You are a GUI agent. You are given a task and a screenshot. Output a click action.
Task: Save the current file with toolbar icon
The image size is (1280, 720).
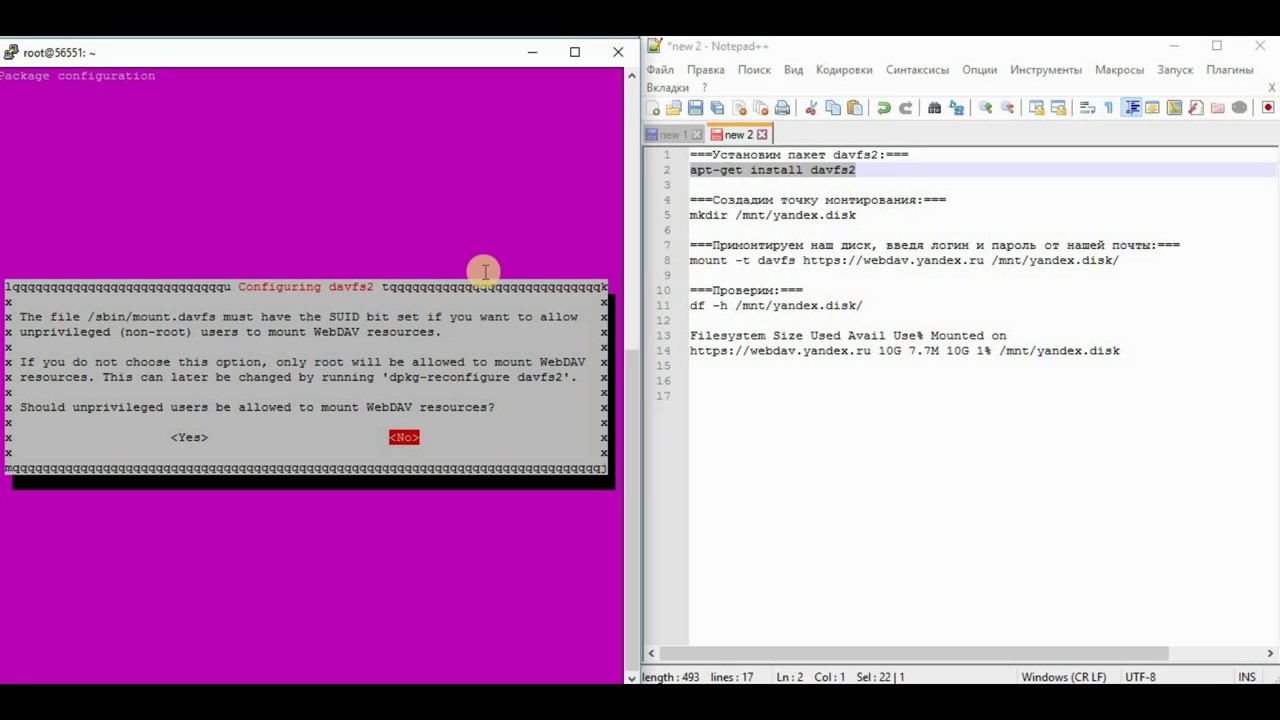[695, 108]
